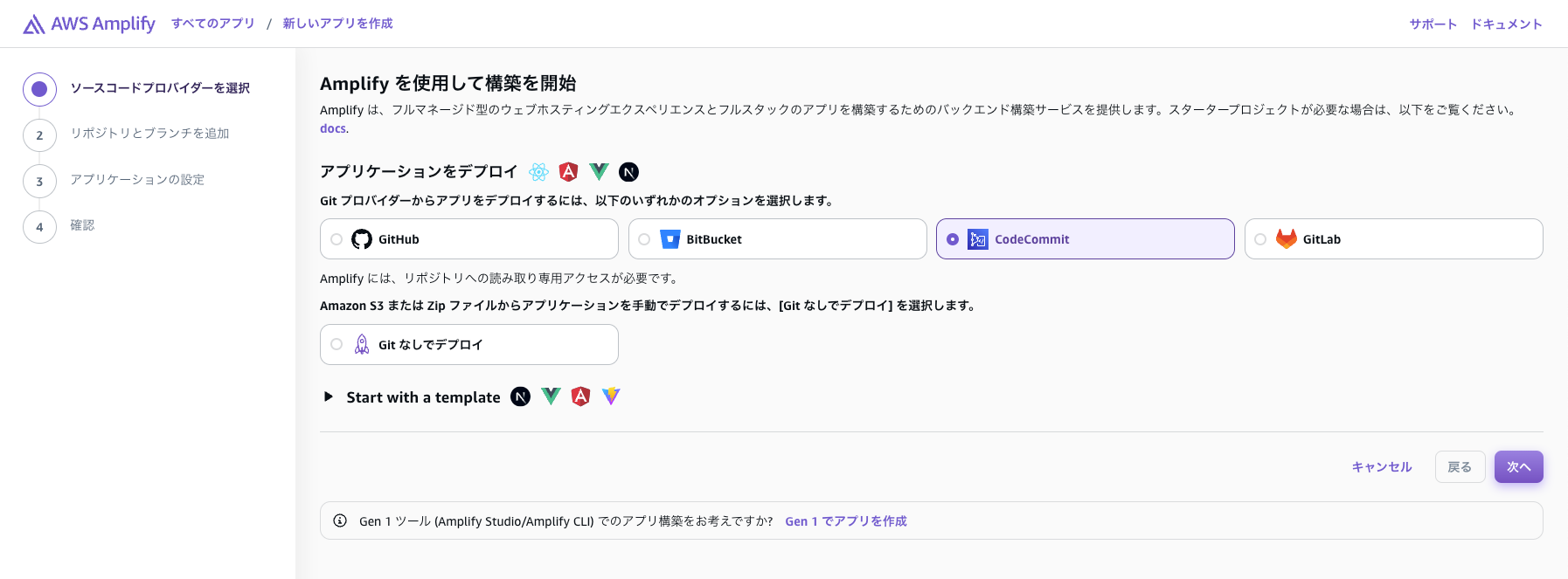Select the GitHub radio button
The width and height of the screenshot is (1568, 579).
336,239
